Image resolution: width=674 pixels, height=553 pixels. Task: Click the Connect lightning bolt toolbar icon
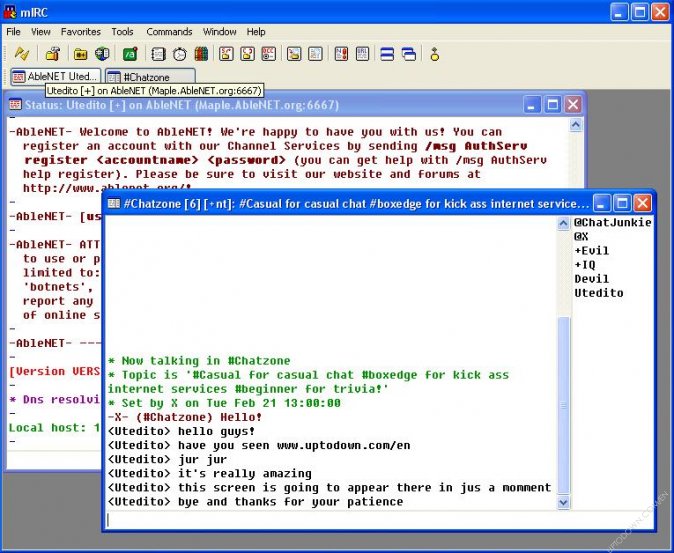(21, 54)
